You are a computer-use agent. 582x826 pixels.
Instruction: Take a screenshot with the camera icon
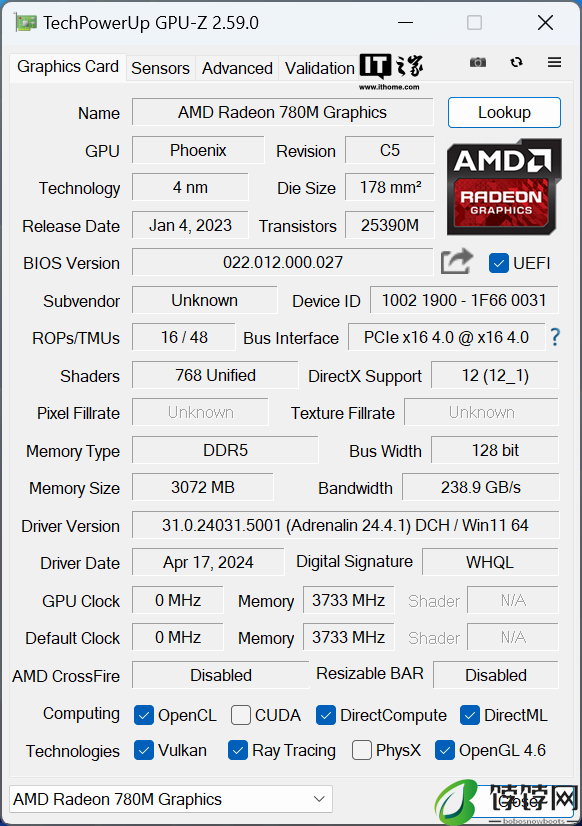click(478, 62)
